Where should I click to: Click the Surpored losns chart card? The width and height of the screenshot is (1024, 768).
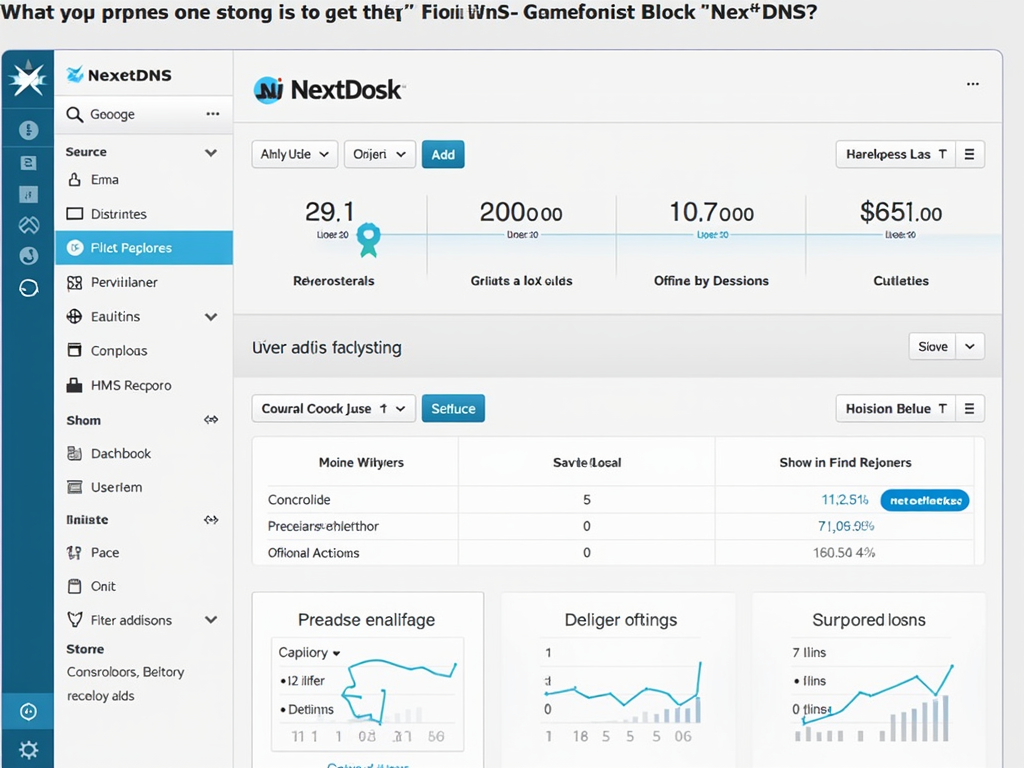869,679
